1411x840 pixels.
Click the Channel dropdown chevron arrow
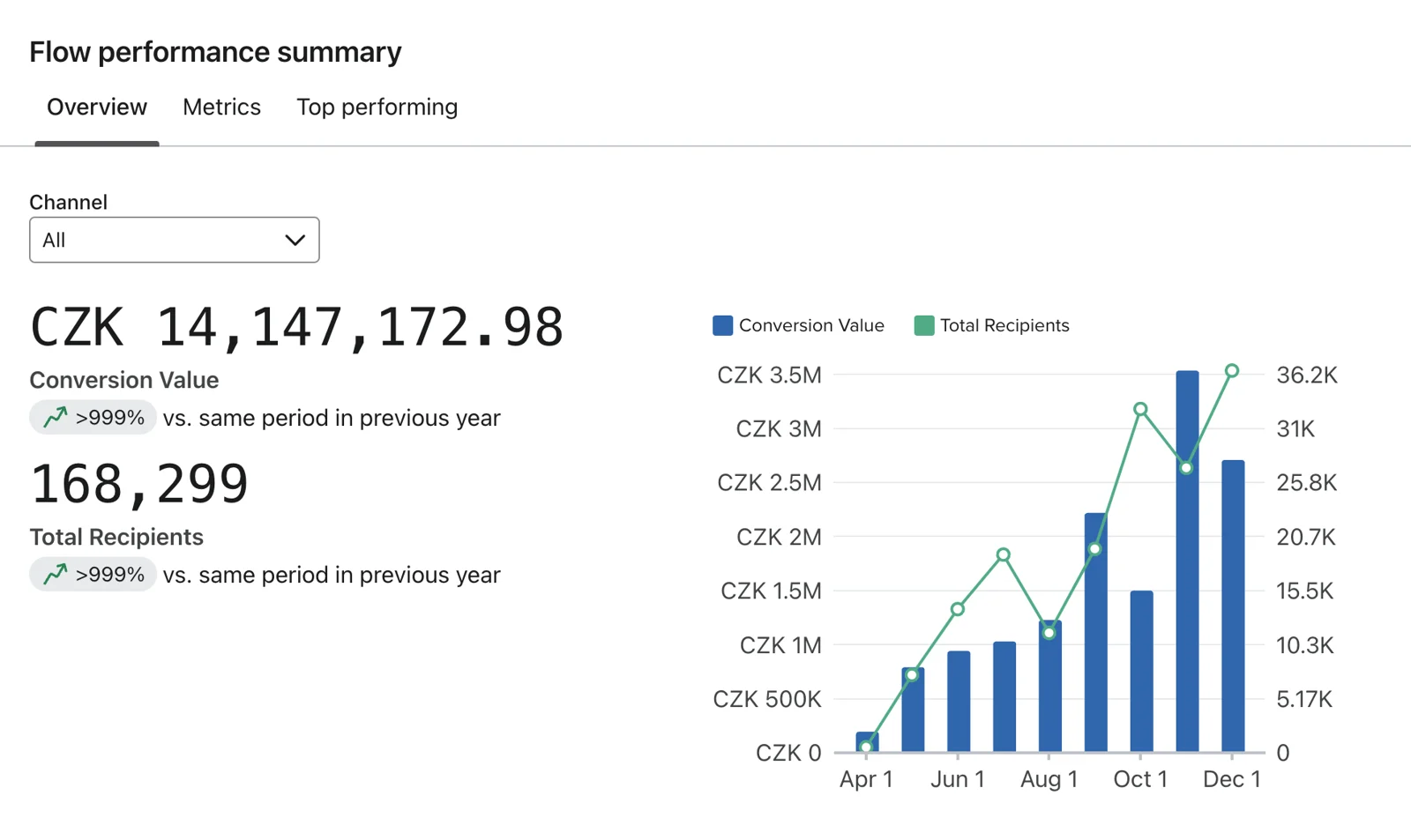click(295, 240)
